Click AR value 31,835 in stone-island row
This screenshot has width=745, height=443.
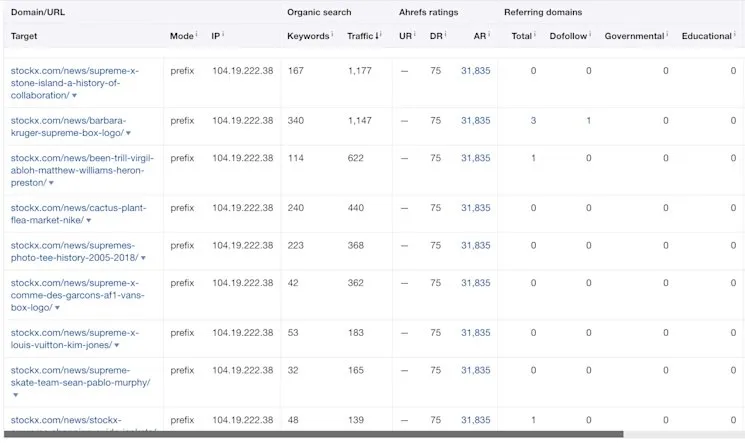click(476, 70)
